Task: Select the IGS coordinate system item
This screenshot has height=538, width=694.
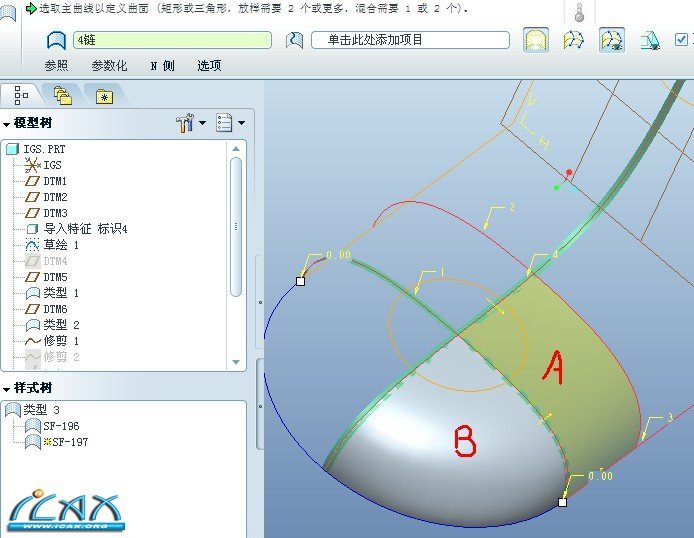Action: click(43, 165)
